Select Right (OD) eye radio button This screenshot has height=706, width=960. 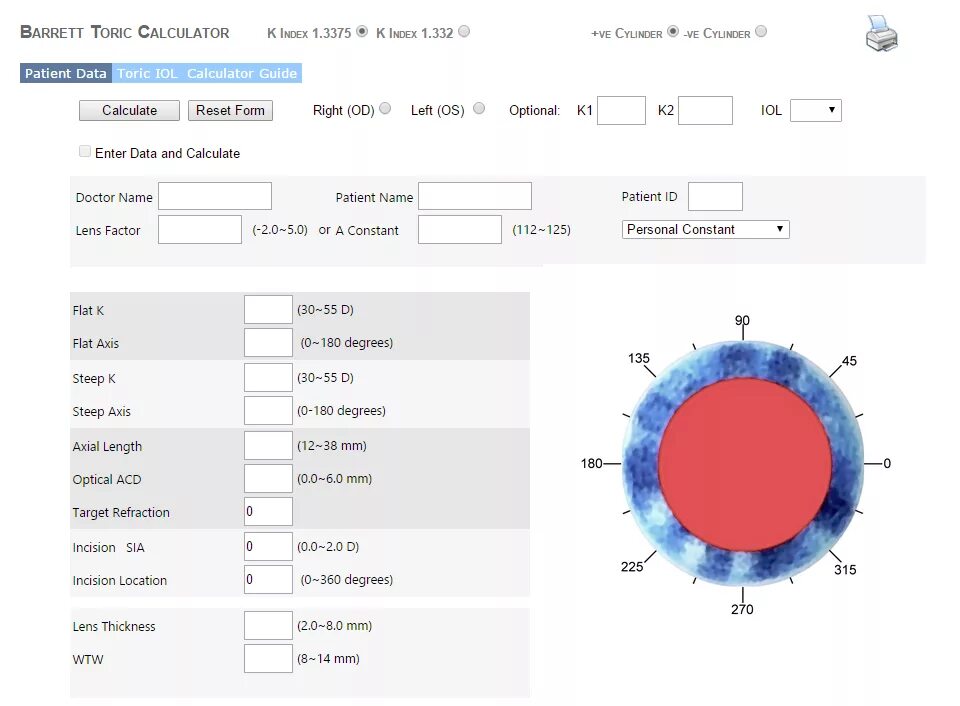pyautogui.click(x=385, y=108)
